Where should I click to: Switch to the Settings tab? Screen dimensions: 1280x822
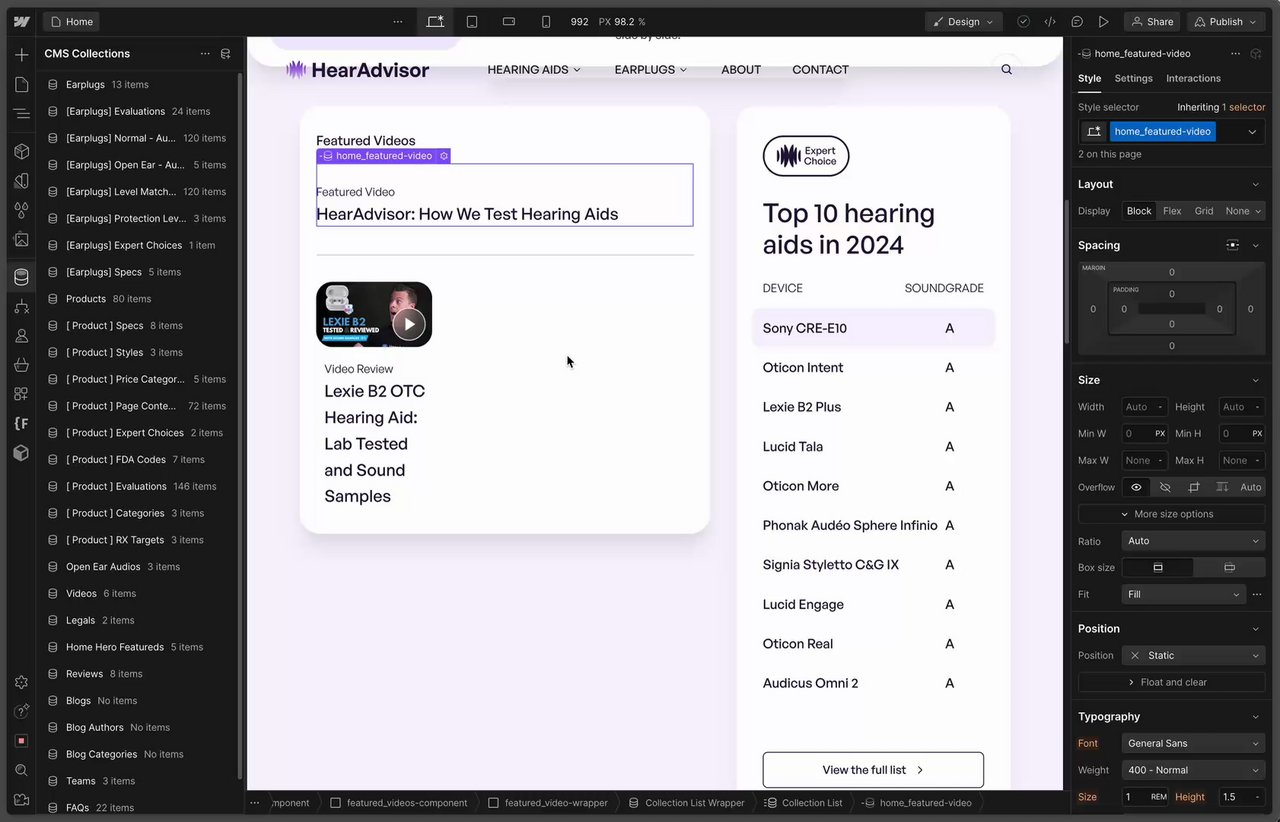[x=1133, y=78]
